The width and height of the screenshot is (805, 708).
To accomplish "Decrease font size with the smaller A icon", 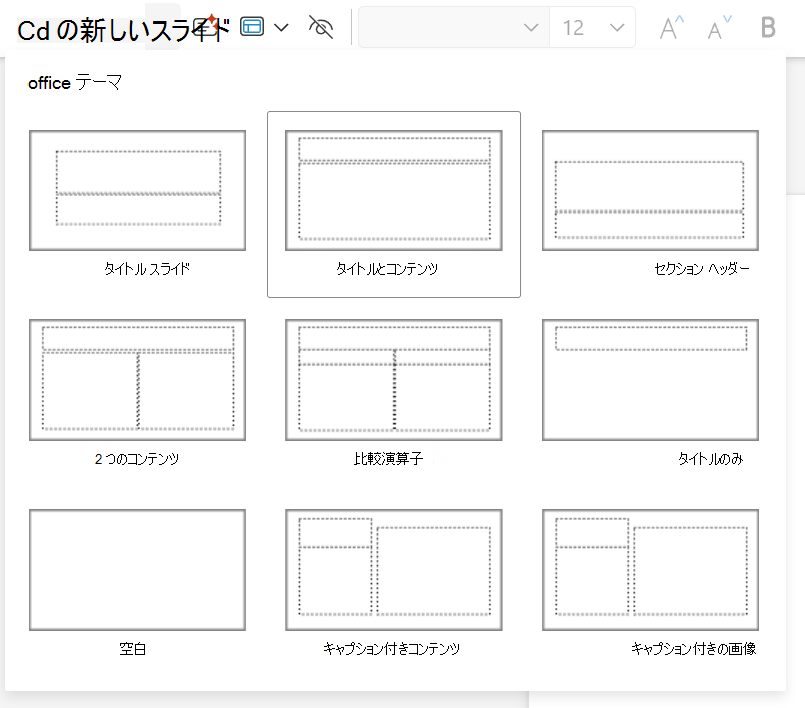I will (719, 27).
